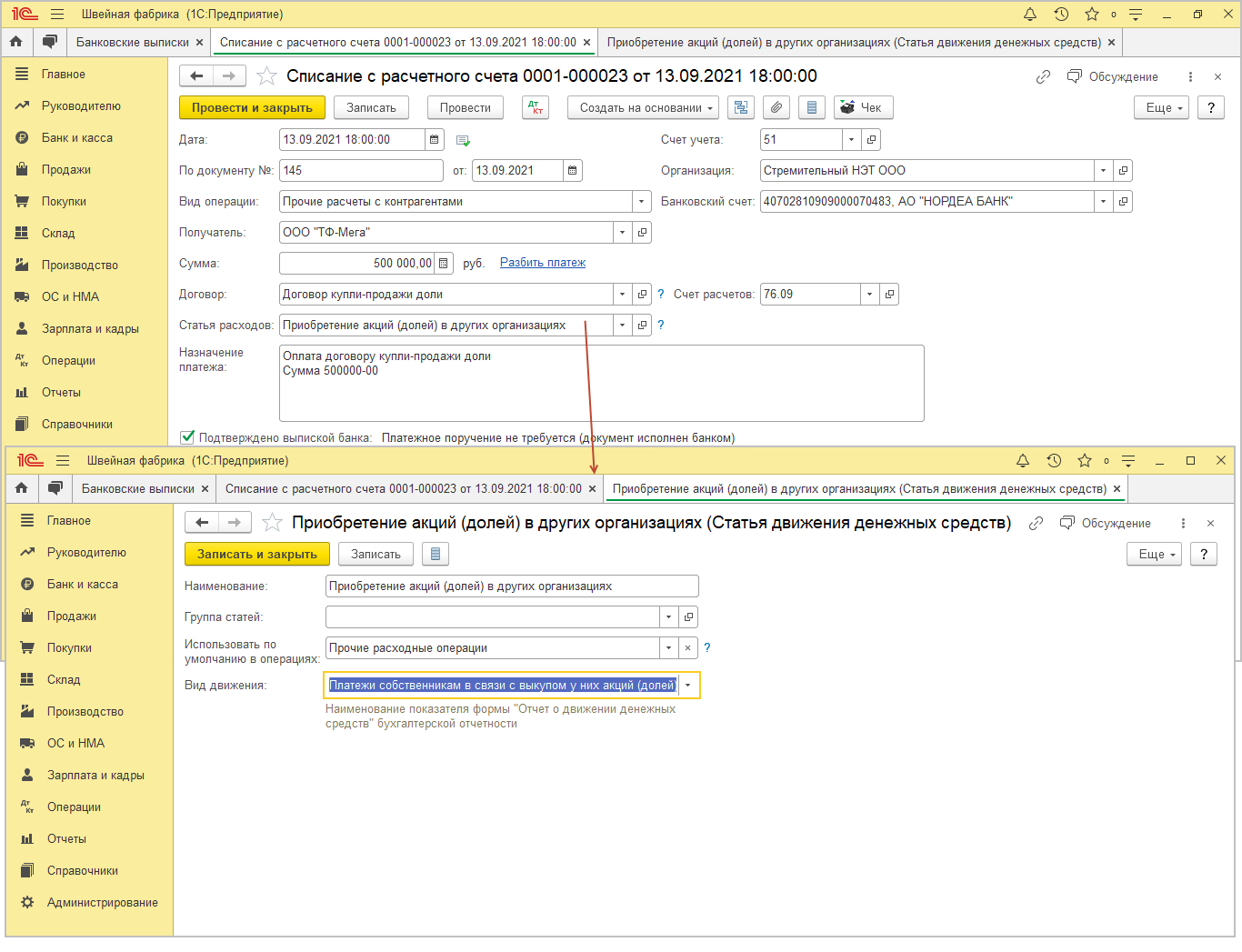Click the Разбить платеж link
Viewport: 1242px width, 952px height.
543,263
